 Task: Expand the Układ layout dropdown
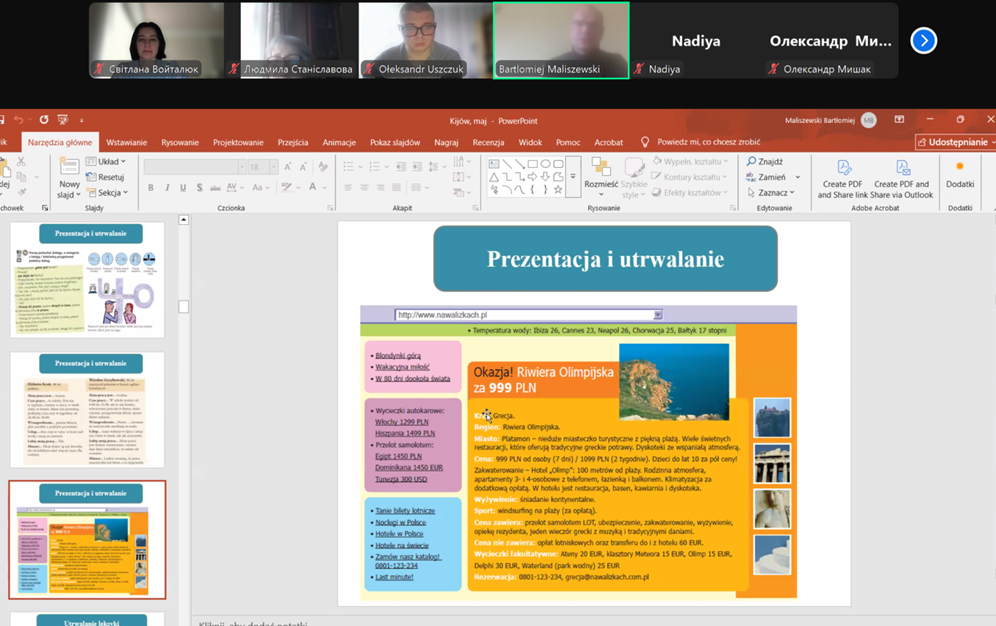point(106,161)
